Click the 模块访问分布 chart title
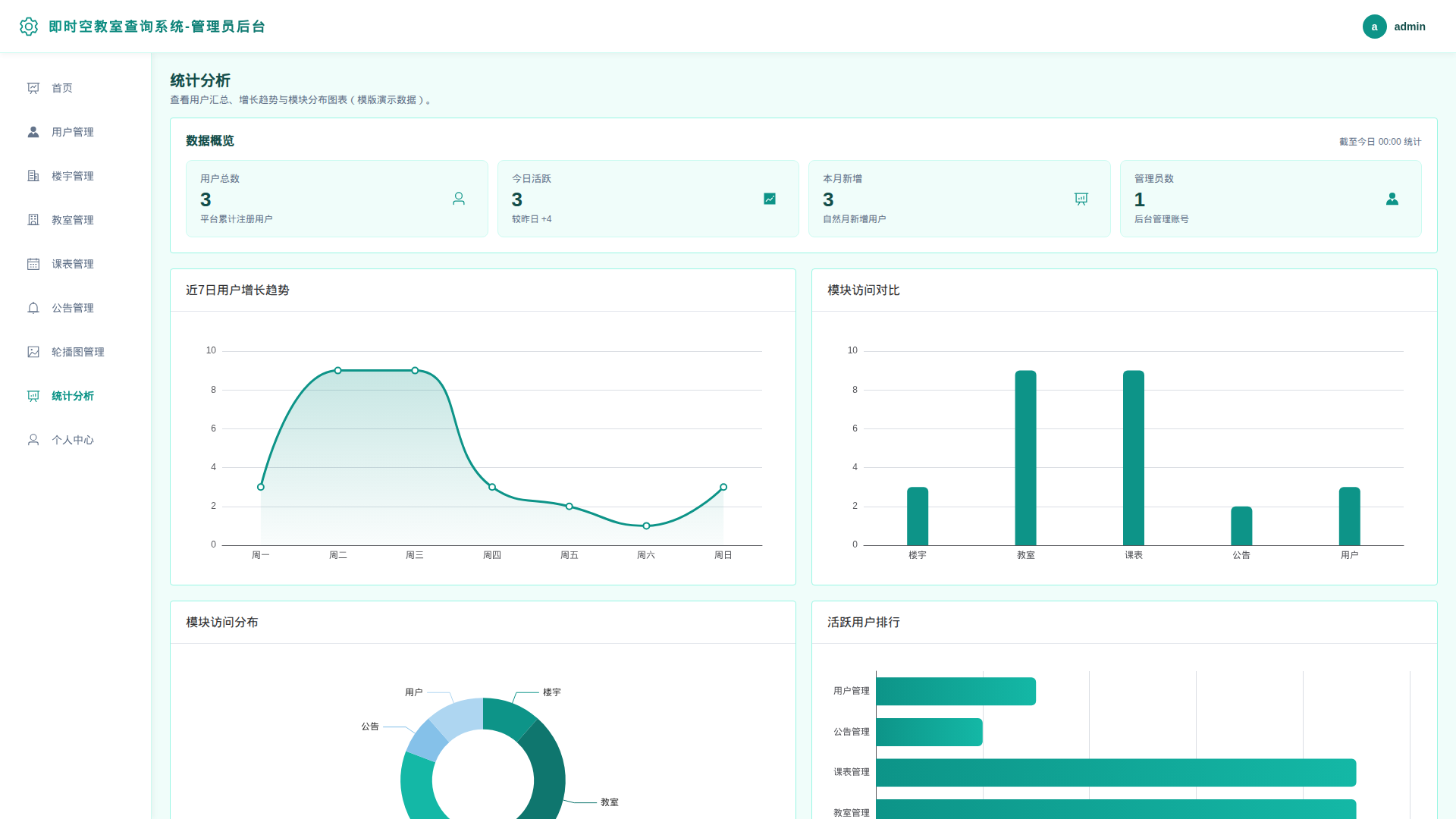The height and width of the screenshot is (819, 1456). click(222, 623)
